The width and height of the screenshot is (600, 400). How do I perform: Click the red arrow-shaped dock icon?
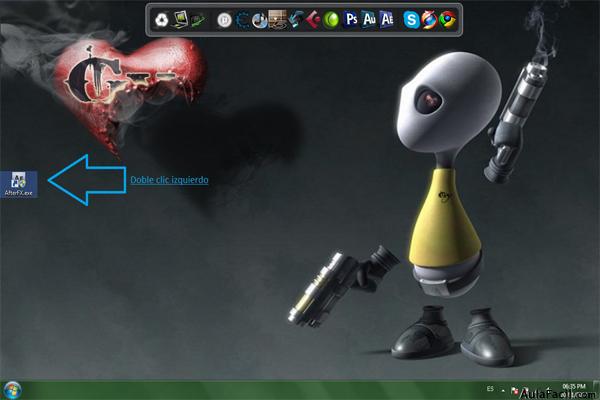tap(313, 20)
